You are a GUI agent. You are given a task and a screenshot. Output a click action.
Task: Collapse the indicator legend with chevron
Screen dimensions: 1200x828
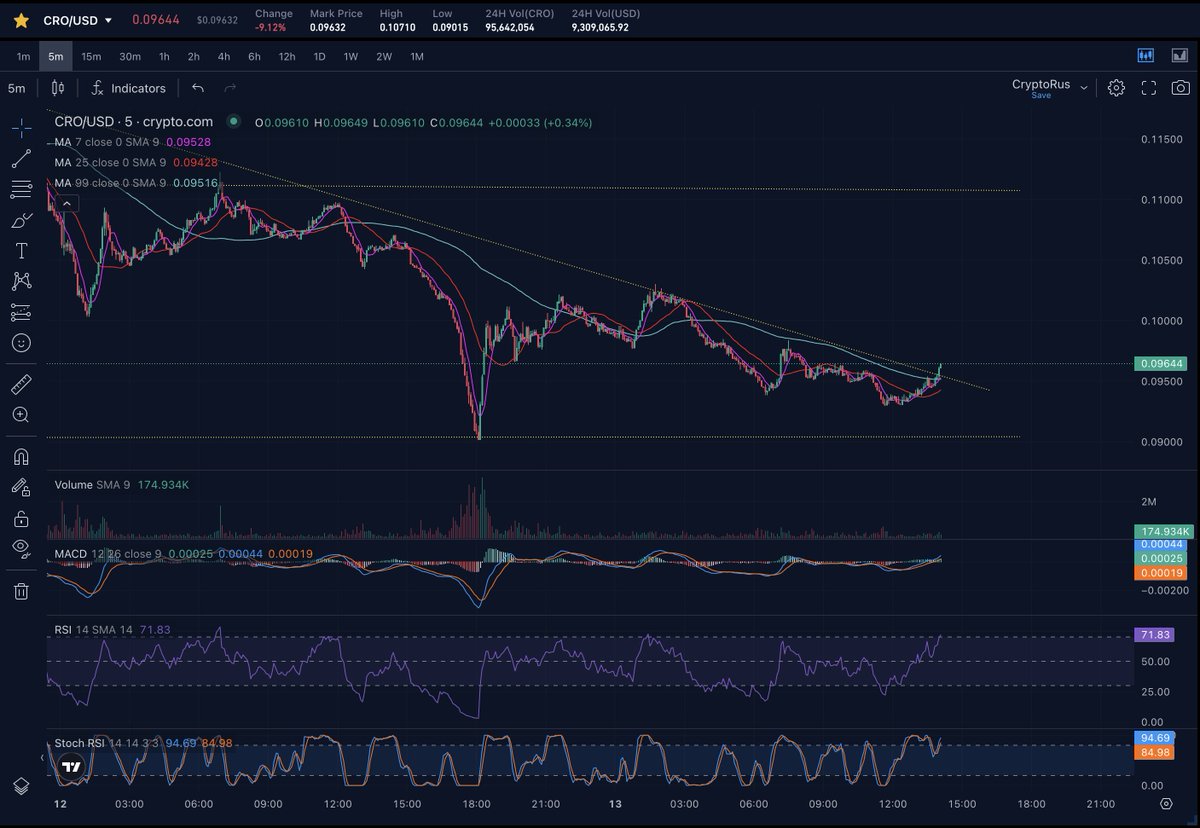pos(66,203)
